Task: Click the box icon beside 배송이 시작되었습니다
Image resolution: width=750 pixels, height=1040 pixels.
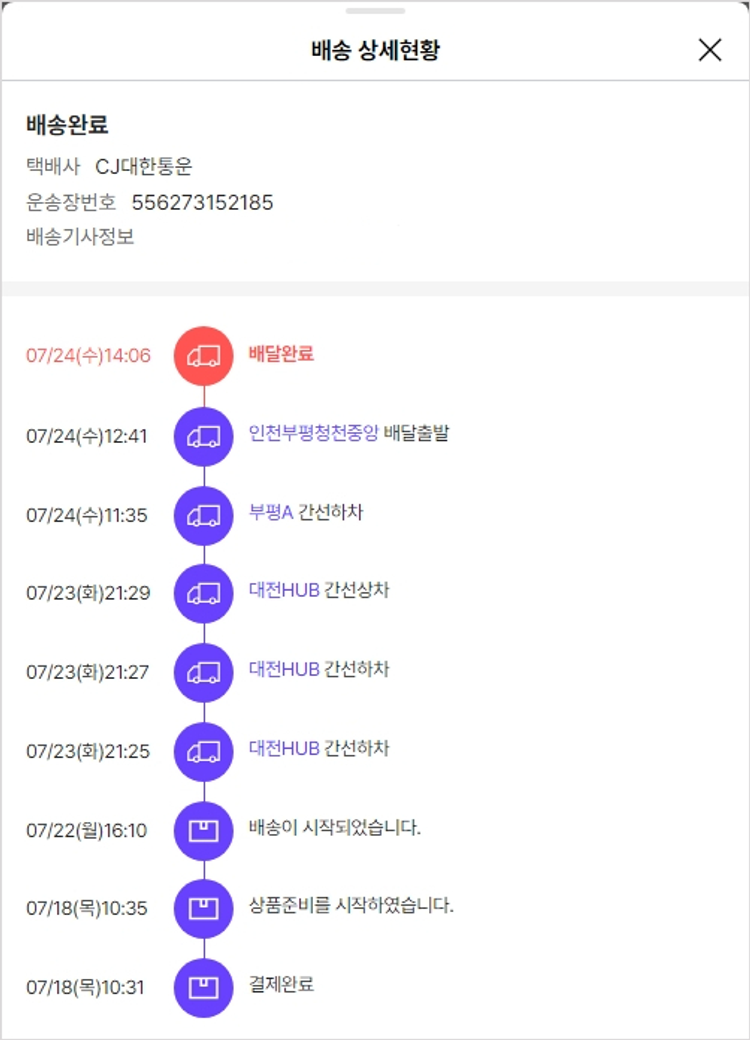Action: [x=204, y=830]
